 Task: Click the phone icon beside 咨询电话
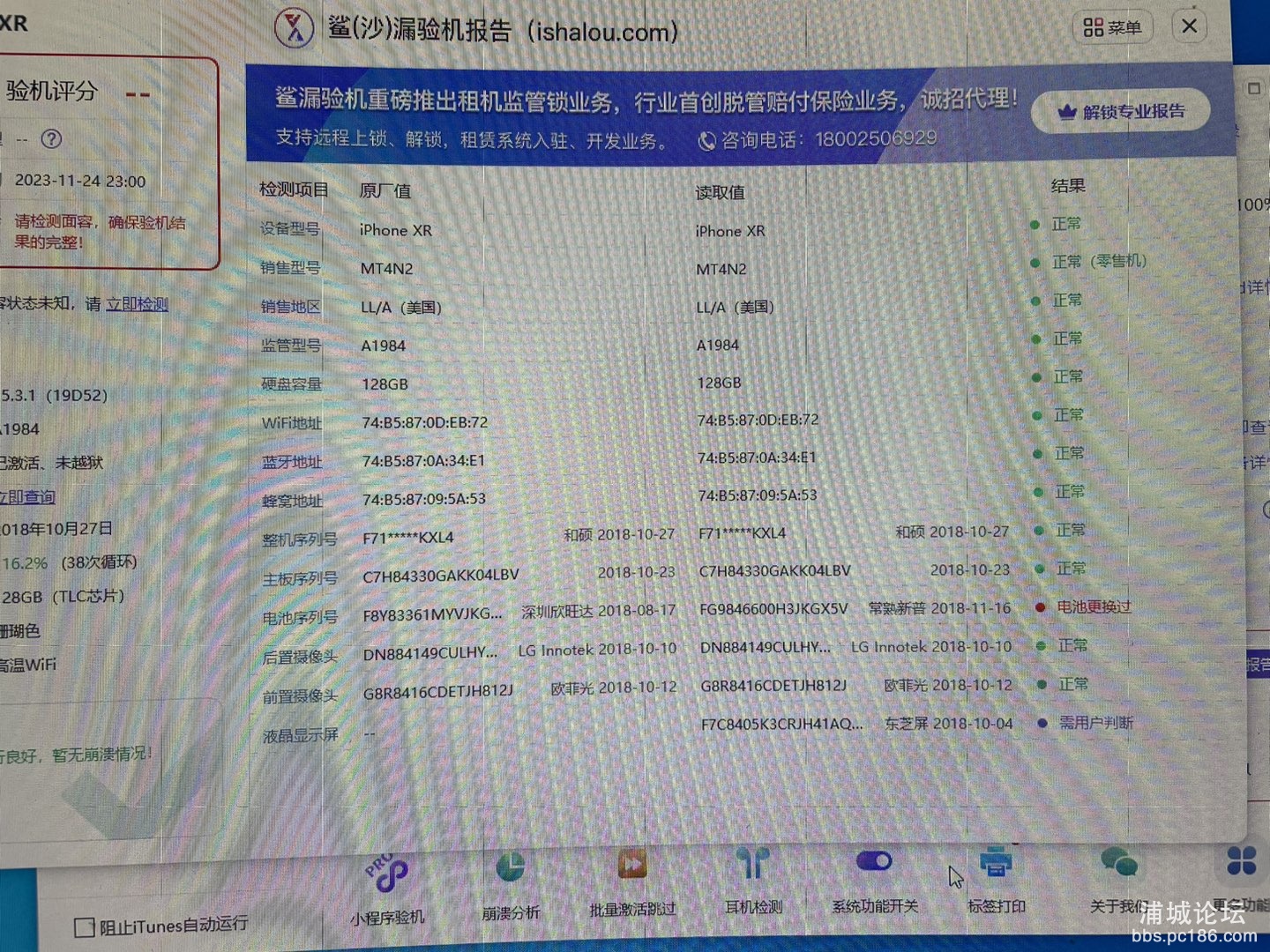[706, 141]
